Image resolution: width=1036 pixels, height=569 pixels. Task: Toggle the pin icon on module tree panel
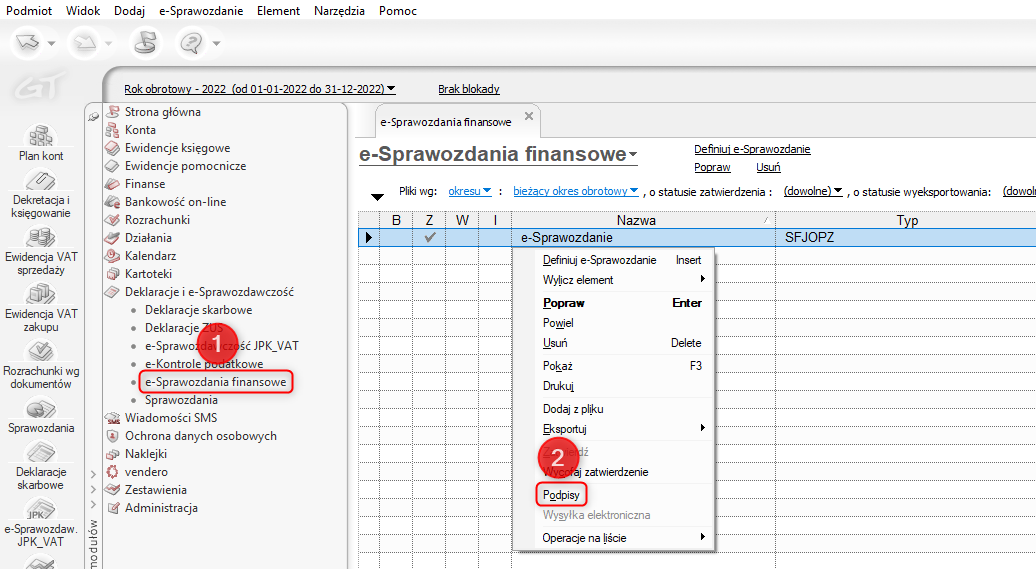coord(94,116)
